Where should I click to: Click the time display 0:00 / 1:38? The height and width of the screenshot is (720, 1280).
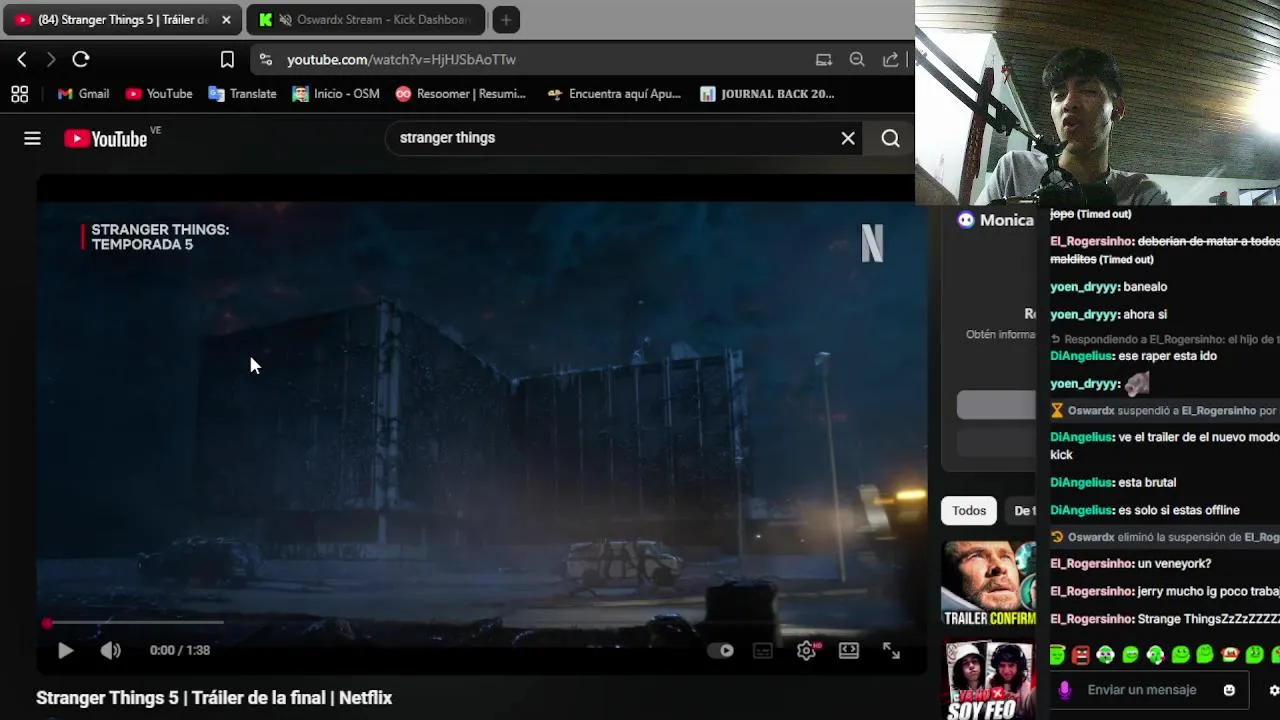pyautogui.click(x=180, y=651)
